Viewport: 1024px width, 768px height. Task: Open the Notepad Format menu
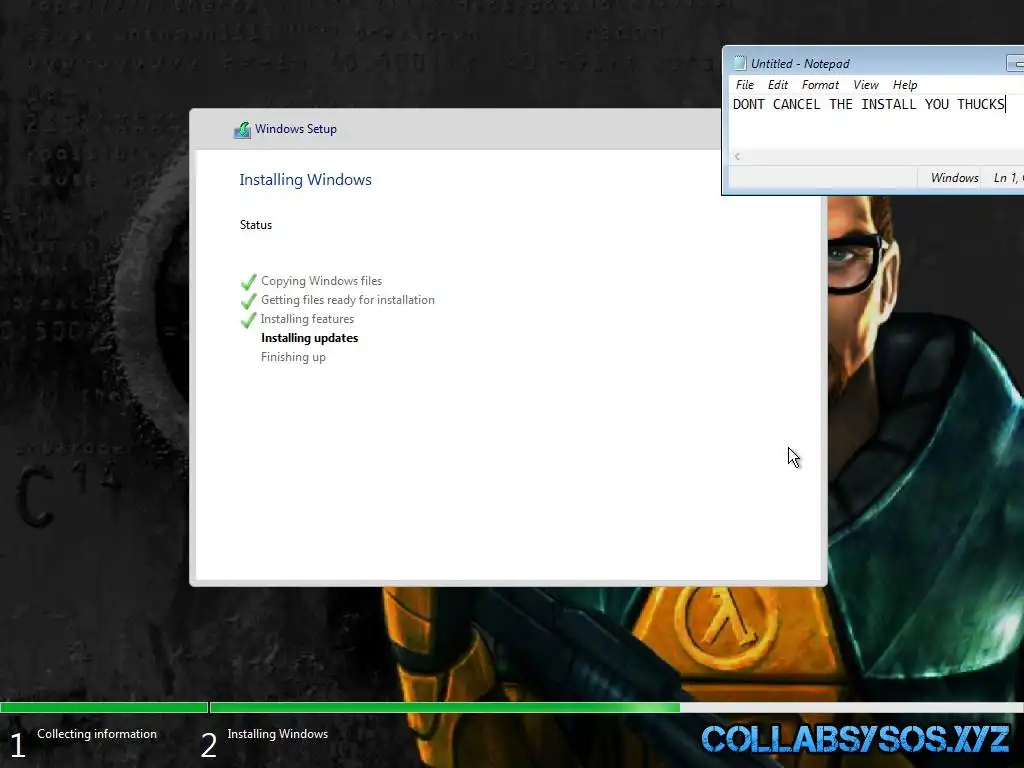pos(820,85)
